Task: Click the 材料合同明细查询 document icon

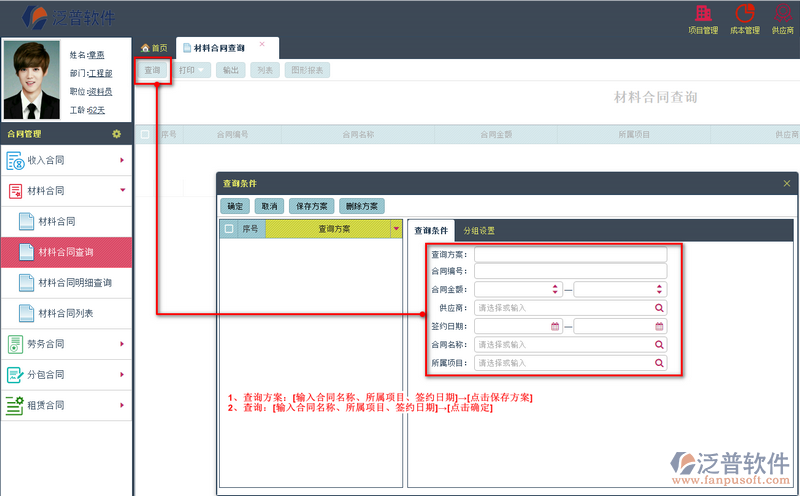Action: 27,283
